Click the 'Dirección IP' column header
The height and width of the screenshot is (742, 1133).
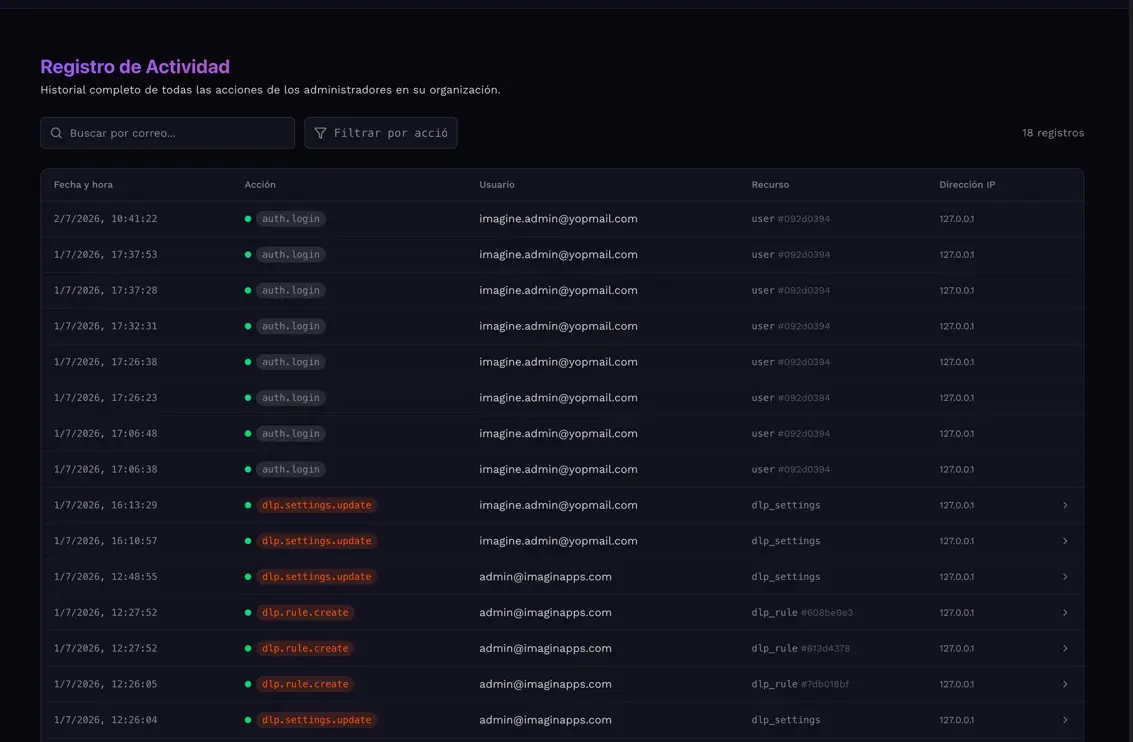coord(967,185)
